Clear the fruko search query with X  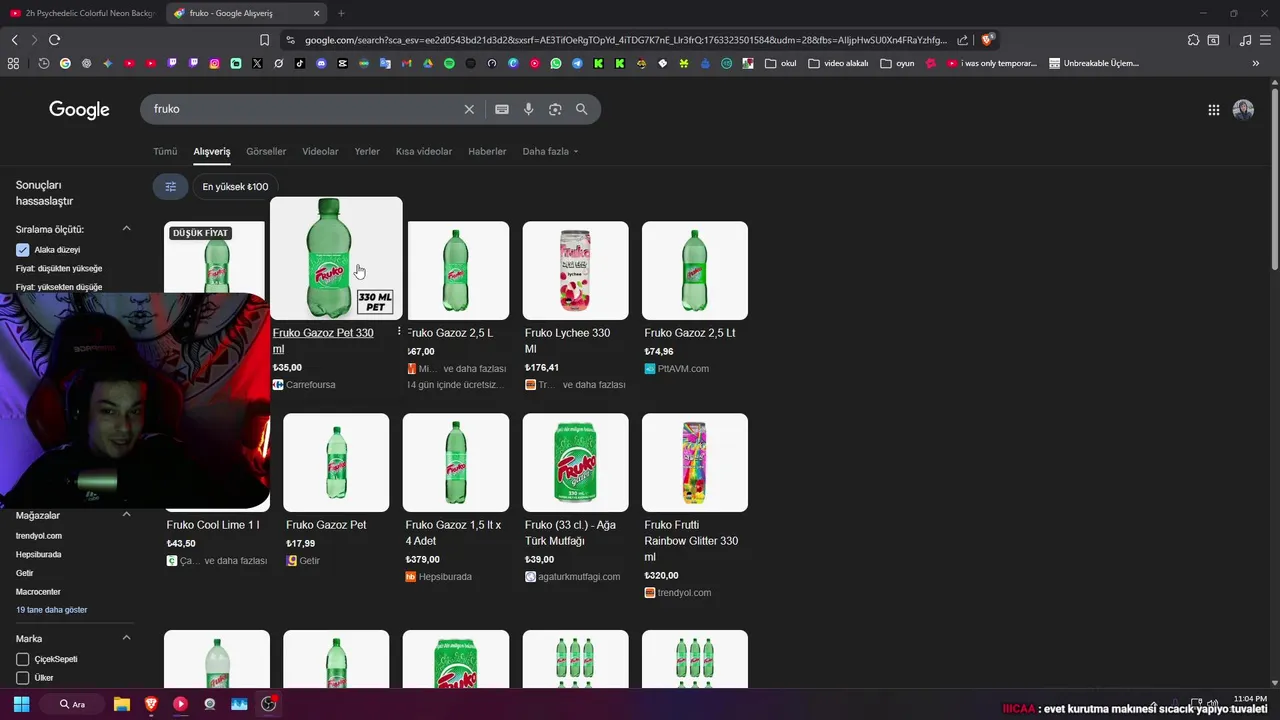469,109
